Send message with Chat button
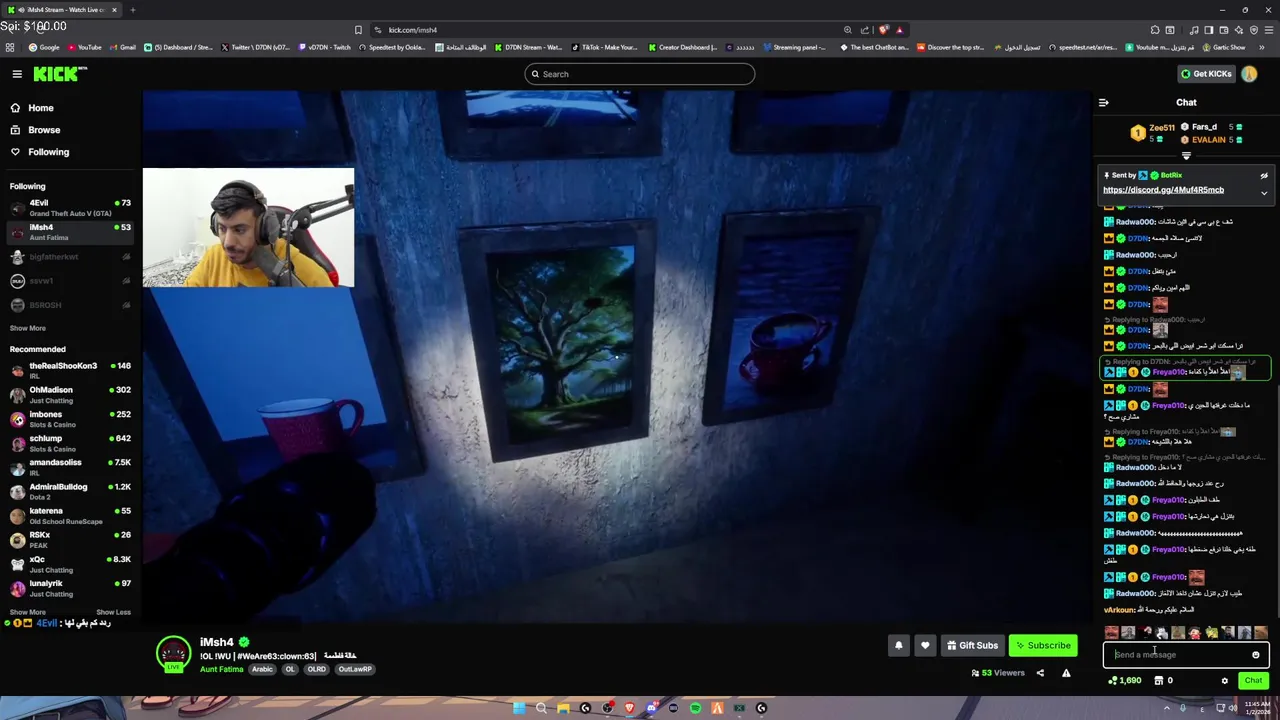 (1253, 681)
